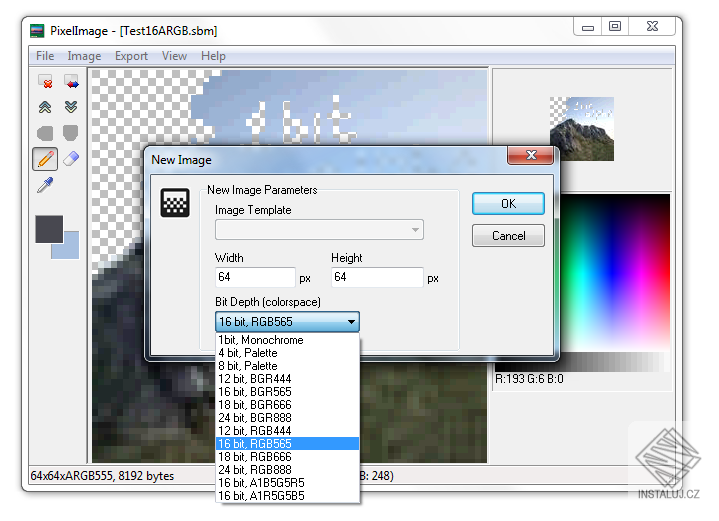Click into the Width input field
The width and height of the screenshot is (719, 521).
click(x=255, y=277)
